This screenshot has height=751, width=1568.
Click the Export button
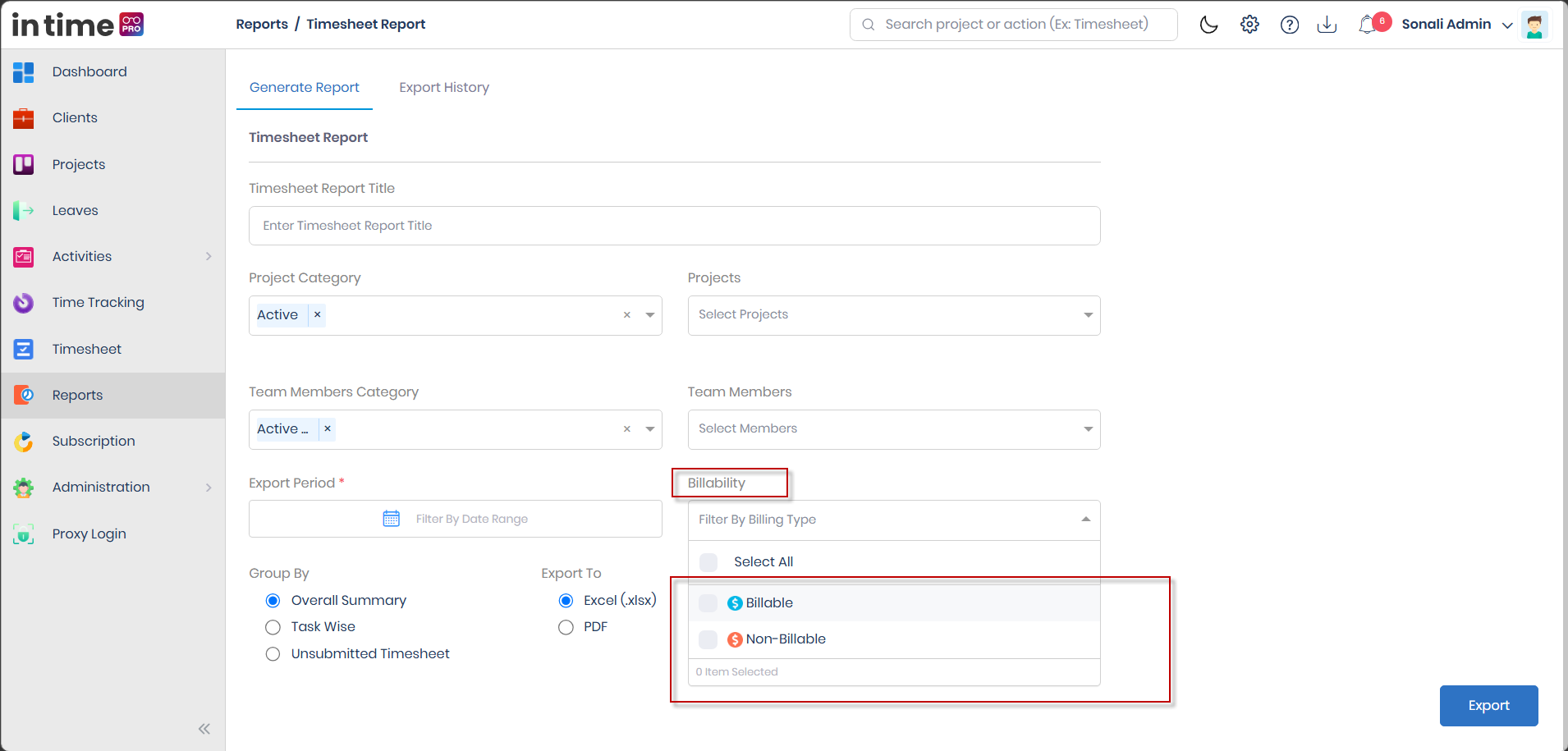pyautogui.click(x=1488, y=706)
